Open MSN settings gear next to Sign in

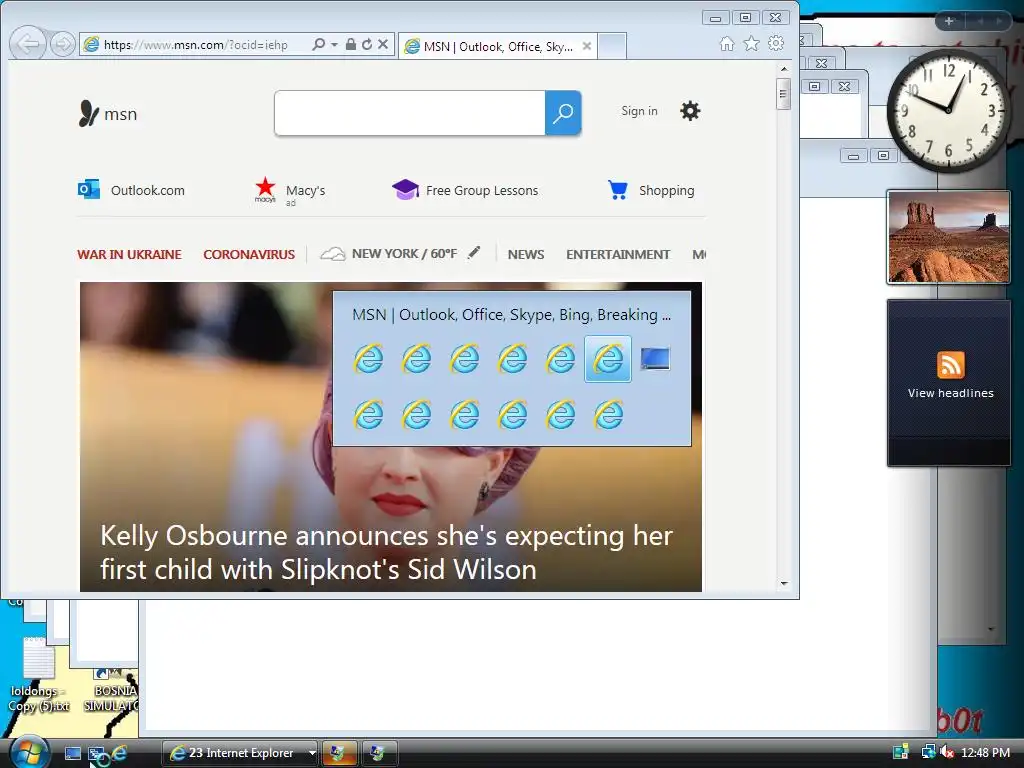[690, 111]
